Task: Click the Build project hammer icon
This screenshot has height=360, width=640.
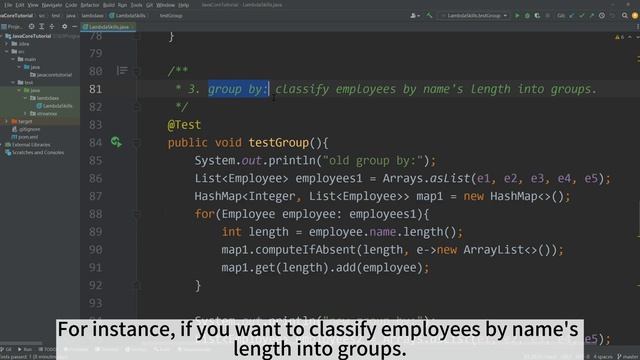Action: point(429,16)
